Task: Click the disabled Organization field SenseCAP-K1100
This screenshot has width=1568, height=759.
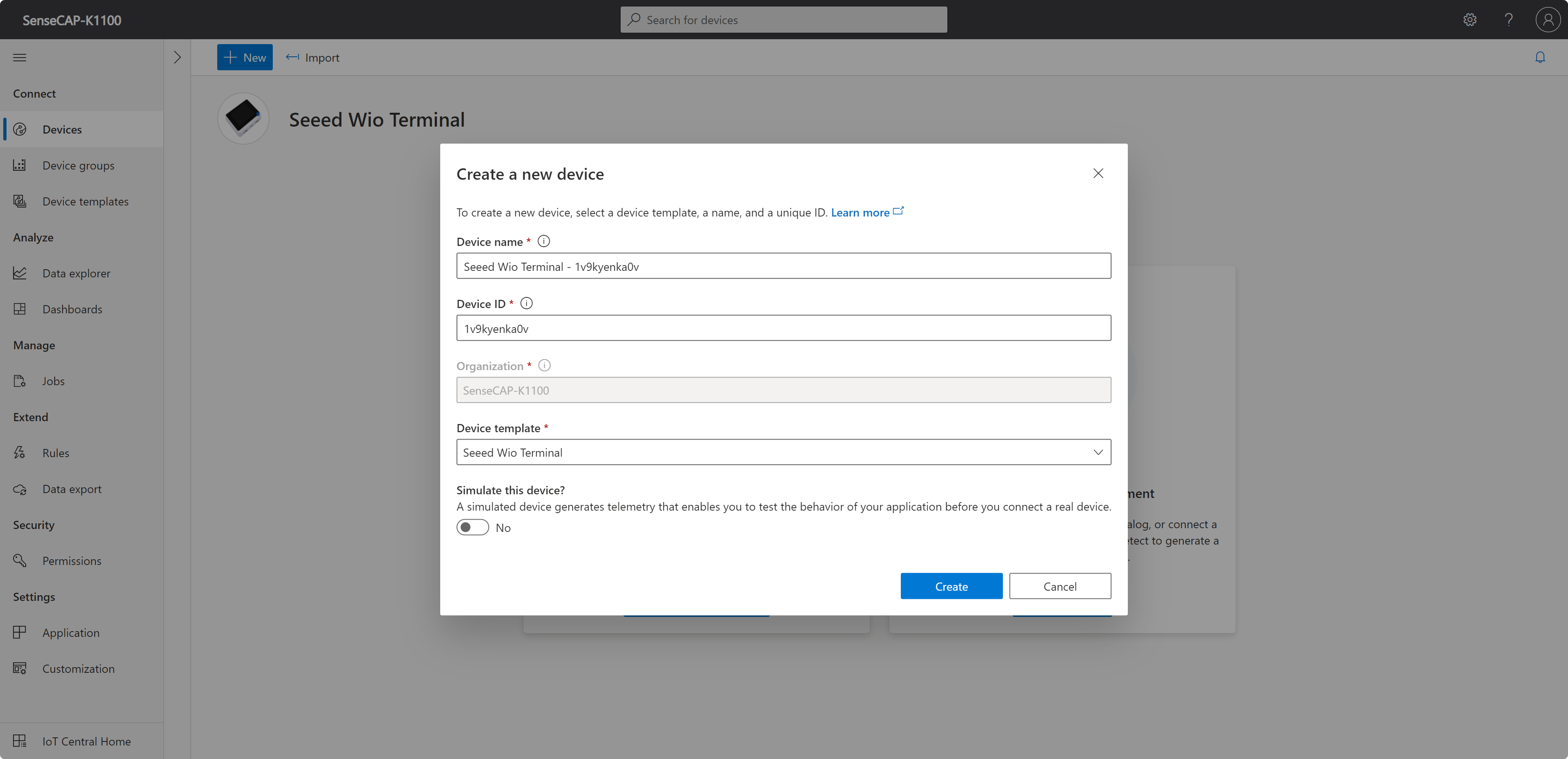Action: [784, 390]
